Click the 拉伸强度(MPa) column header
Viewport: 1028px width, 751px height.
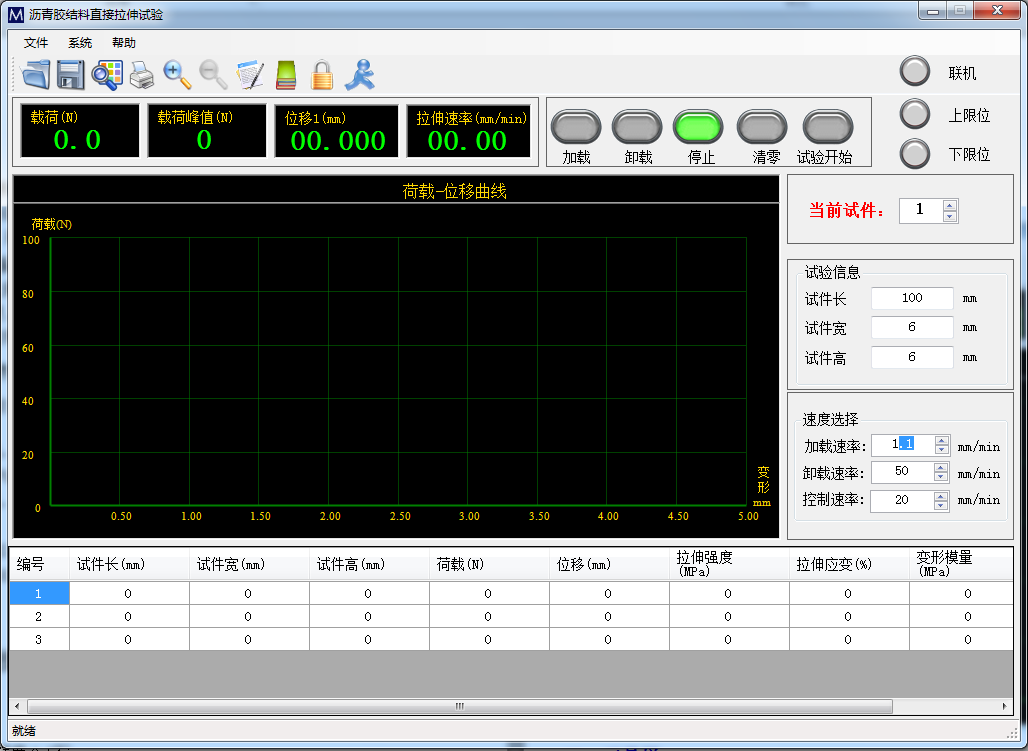point(729,564)
